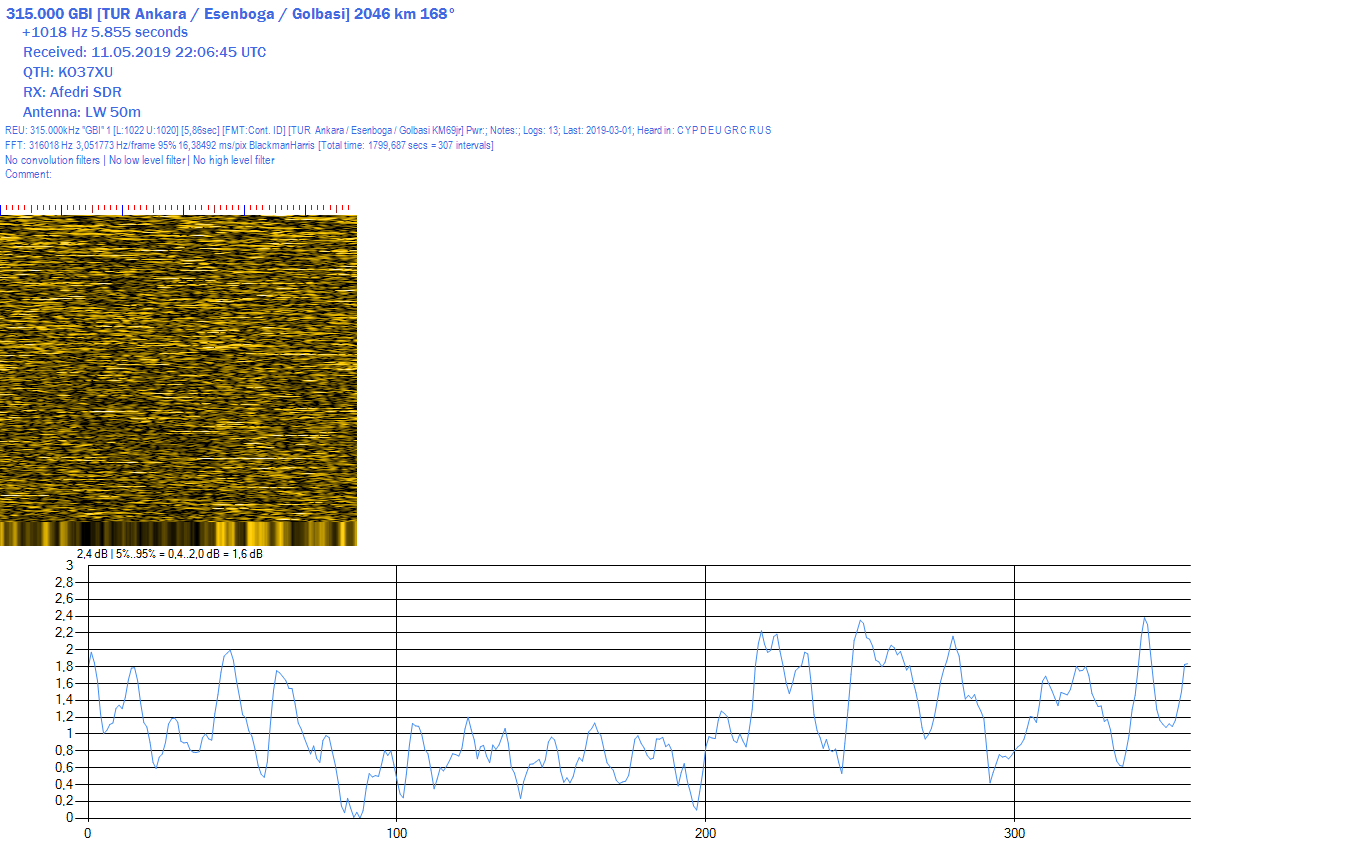The image size is (1366, 850).
Task: Click the "1,8" y-axis label
Action: point(64,666)
